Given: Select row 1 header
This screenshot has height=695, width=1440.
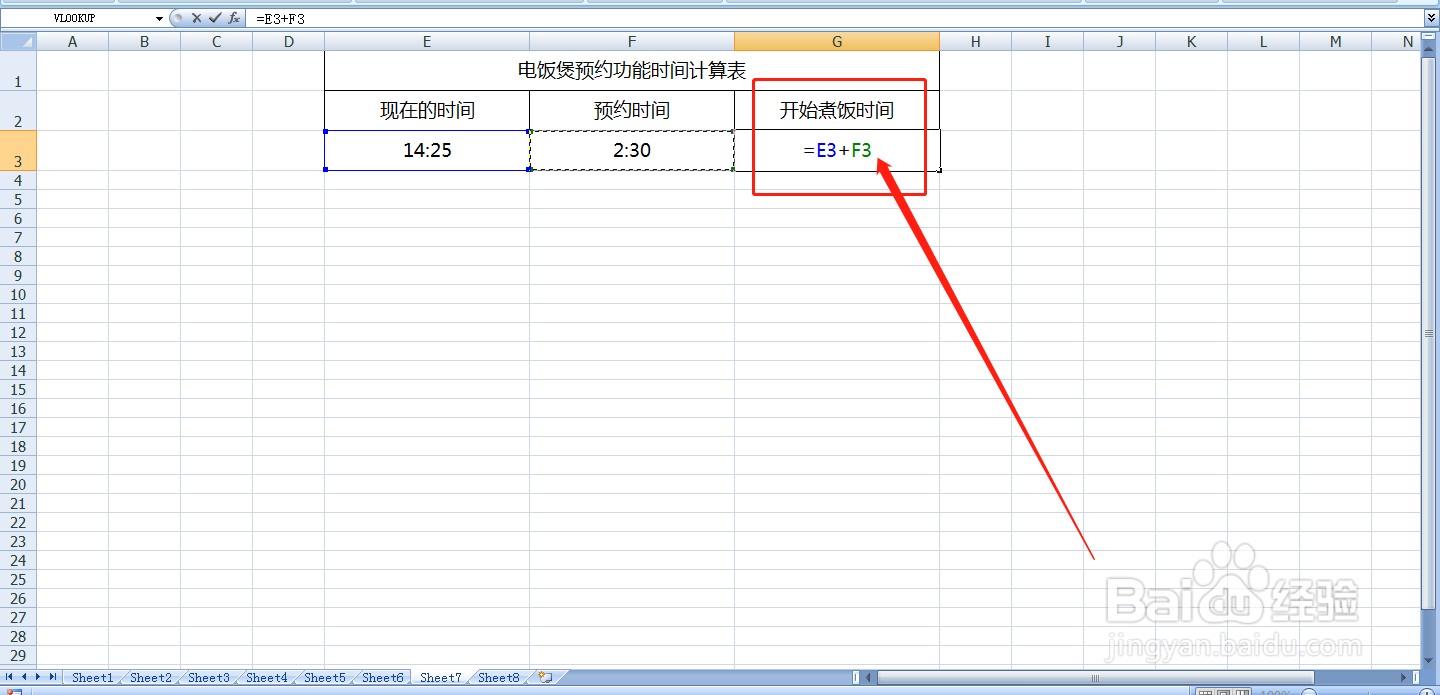Looking at the screenshot, I should click(18, 71).
